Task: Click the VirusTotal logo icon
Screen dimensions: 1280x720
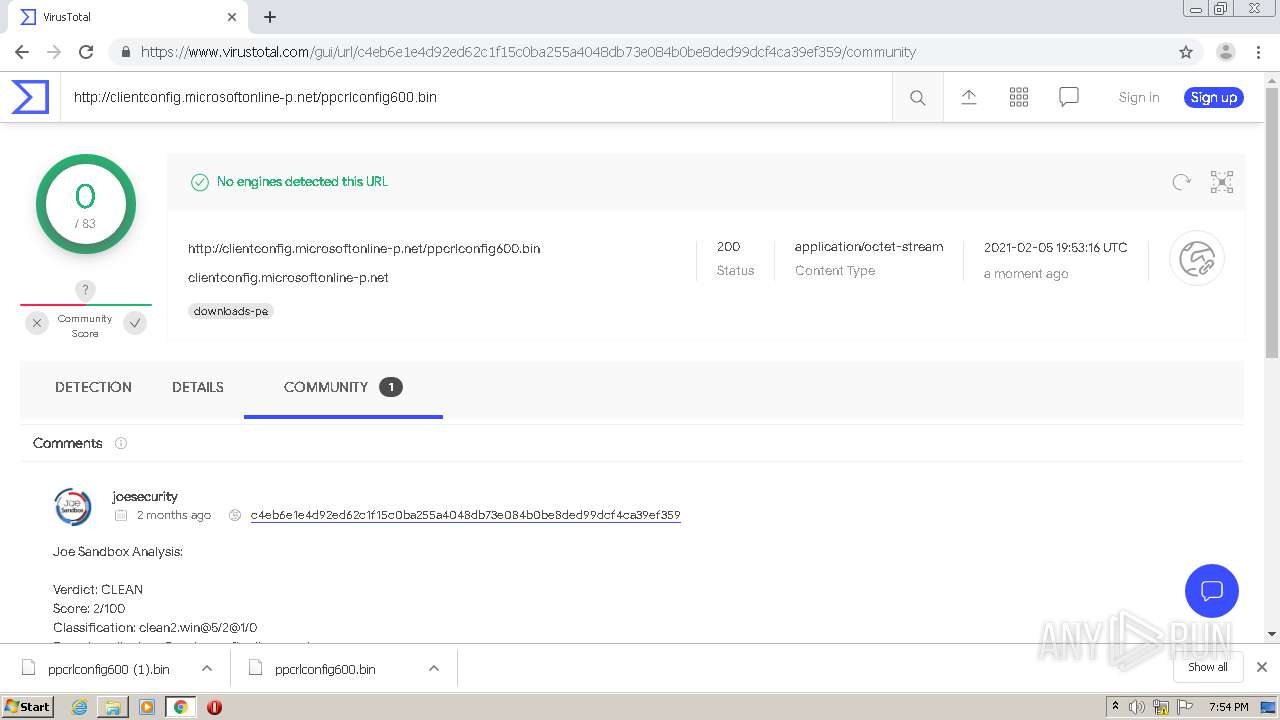Action: (x=30, y=97)
